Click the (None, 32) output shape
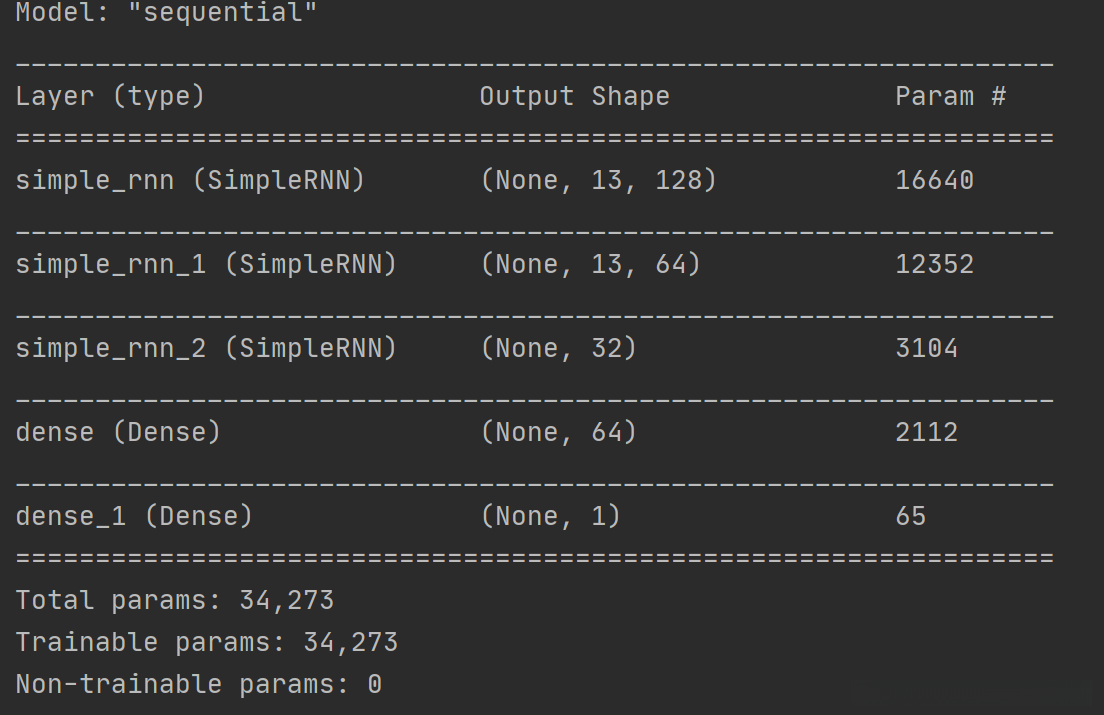The width and height of the screenshot is (1104, 715). click(x=558, y=349)
